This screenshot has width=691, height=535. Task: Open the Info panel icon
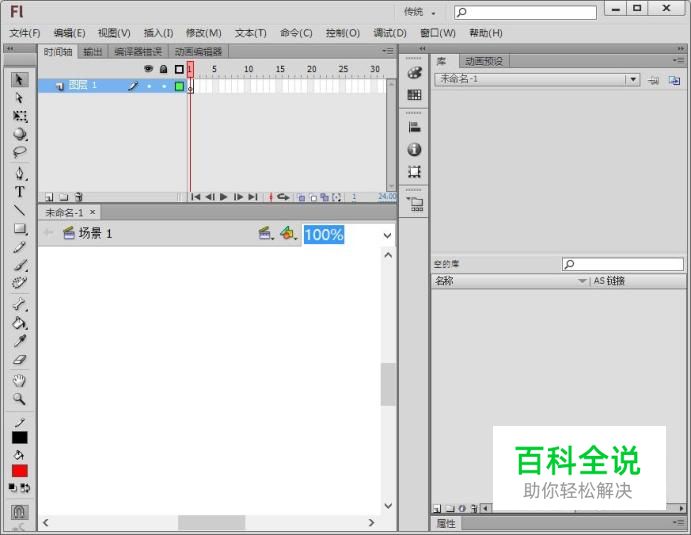coord(414,149)
